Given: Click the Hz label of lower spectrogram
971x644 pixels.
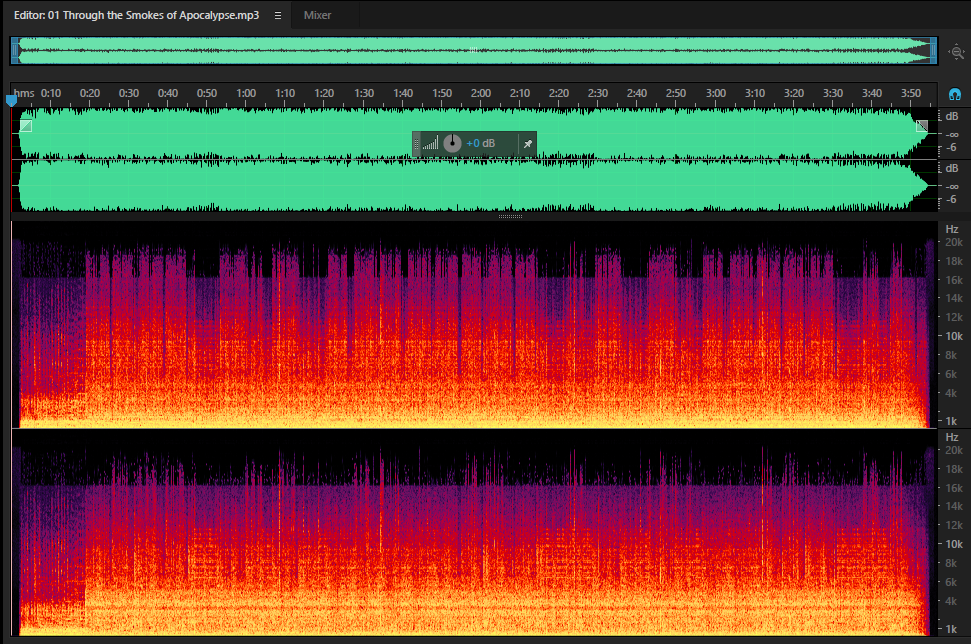Looking at the screenshot, I should point(952,437).
